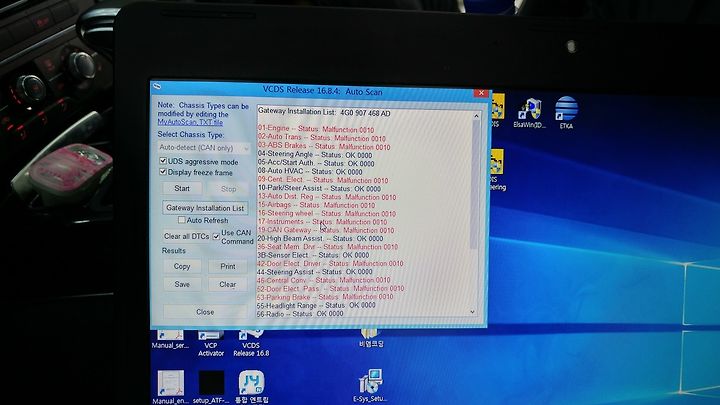
Task: Open the Manual_ser PDF desktop icon
Action: pyautogui.click(x=170, y=340)
